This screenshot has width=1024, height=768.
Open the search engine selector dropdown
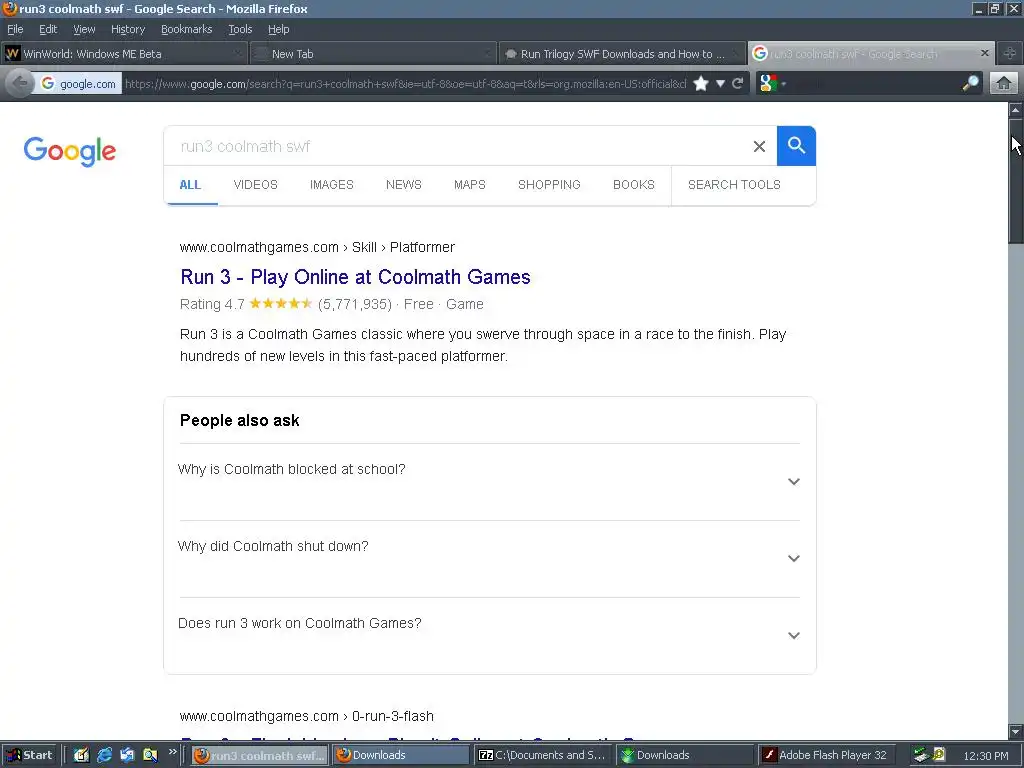click(x=774, y=84)
